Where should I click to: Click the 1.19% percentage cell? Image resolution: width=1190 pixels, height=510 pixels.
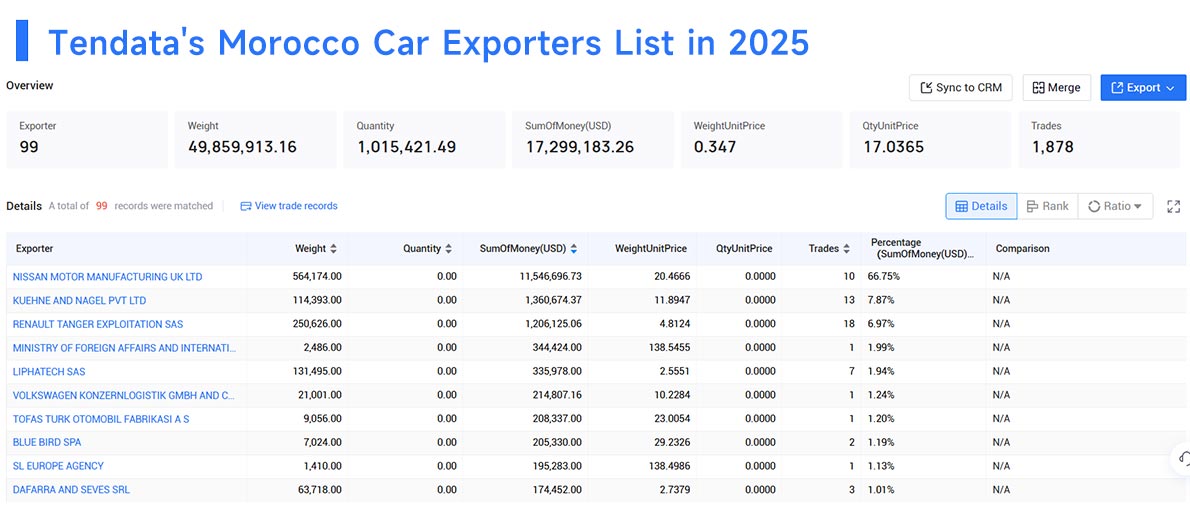[881, 442]
